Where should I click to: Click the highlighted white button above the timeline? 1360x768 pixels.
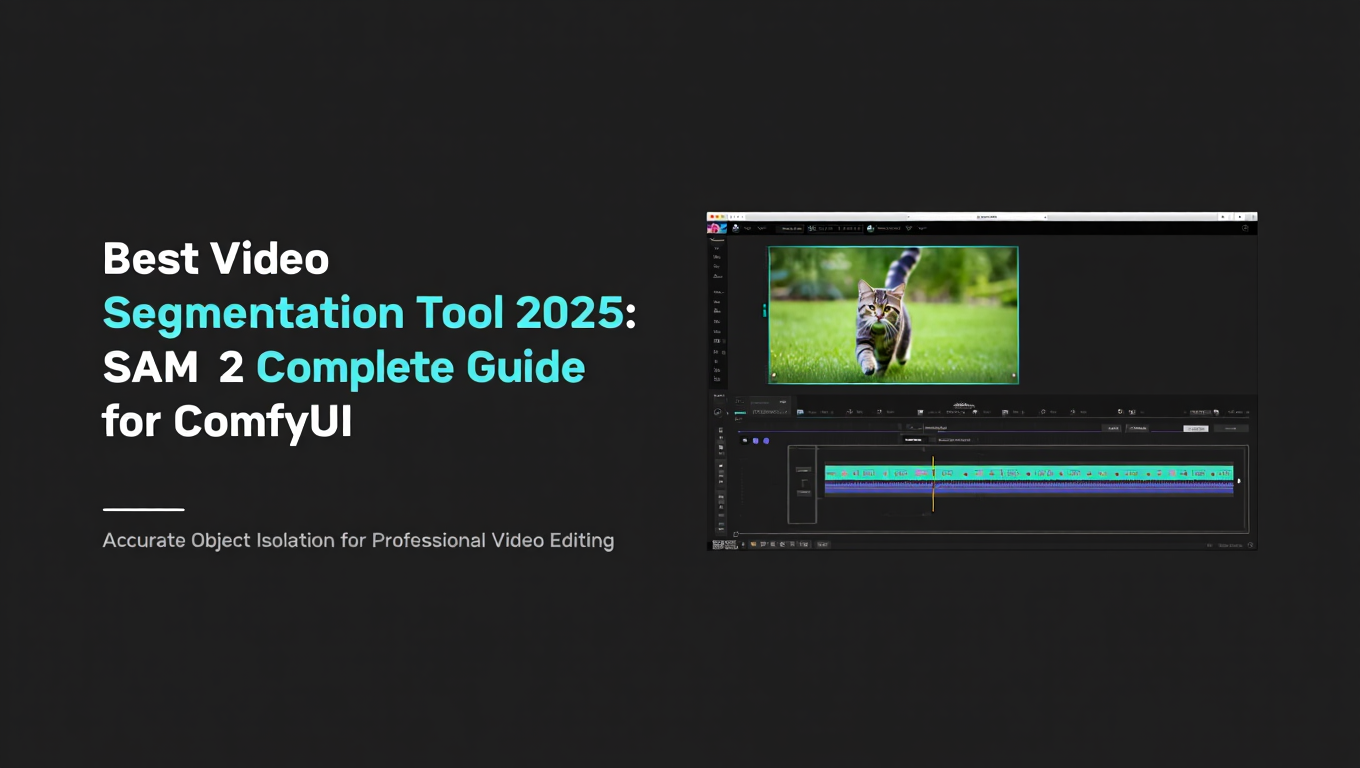pyautogui.click(x=1196, y=429)
